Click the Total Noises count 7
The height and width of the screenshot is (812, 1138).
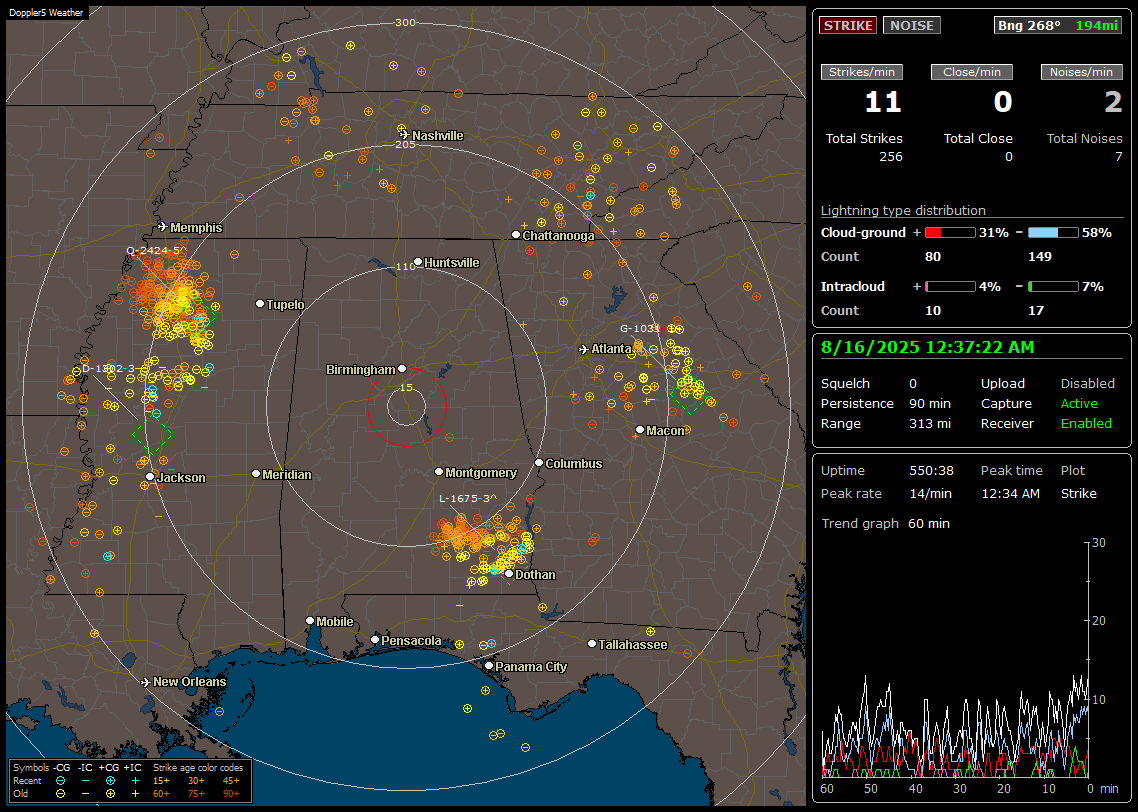pos(1118,157)
